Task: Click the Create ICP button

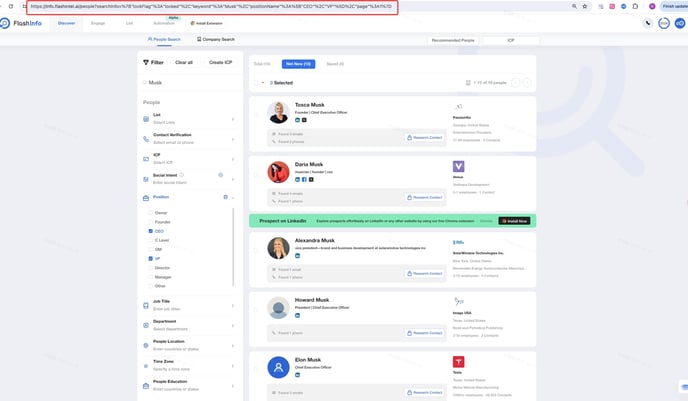Action: 220,62
